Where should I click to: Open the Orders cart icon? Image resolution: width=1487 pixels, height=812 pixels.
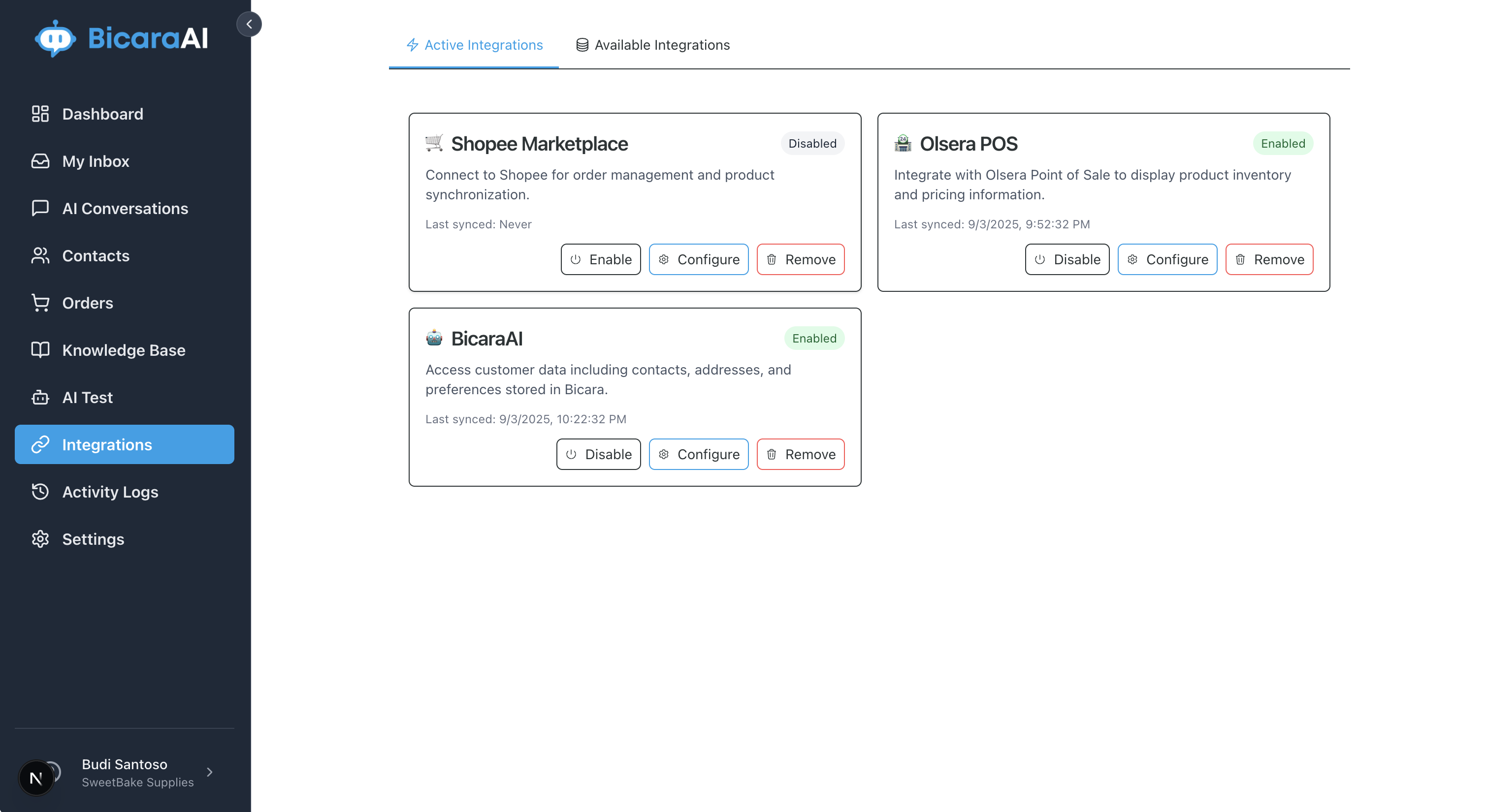point(39,302)
